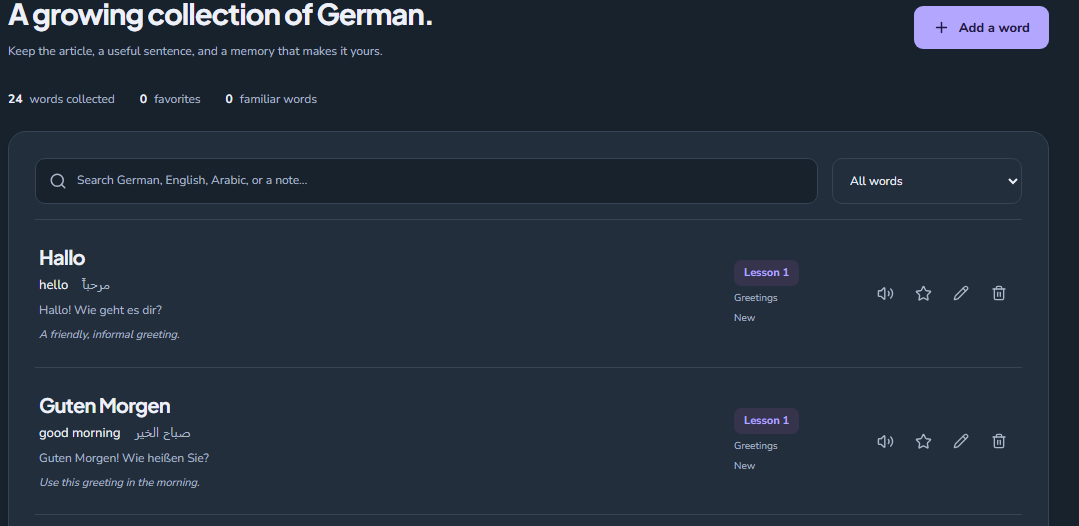Viewport: 1079px width, 526px height.
Task: Mark Hallo as favorite with star
Action: tap(923, 293)
